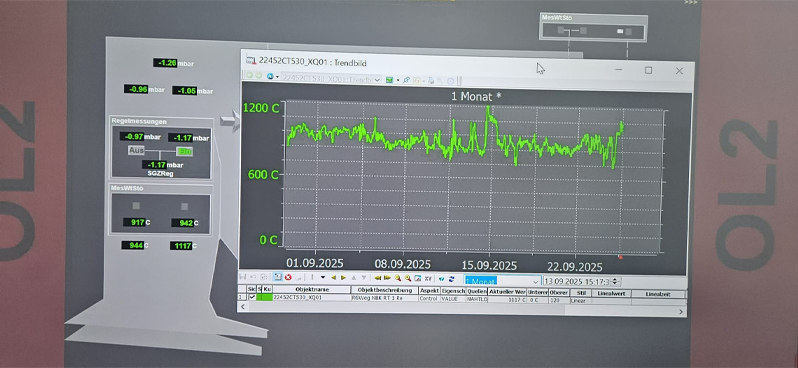
Task: Select the area zoom icon
Action: [418, 278]
